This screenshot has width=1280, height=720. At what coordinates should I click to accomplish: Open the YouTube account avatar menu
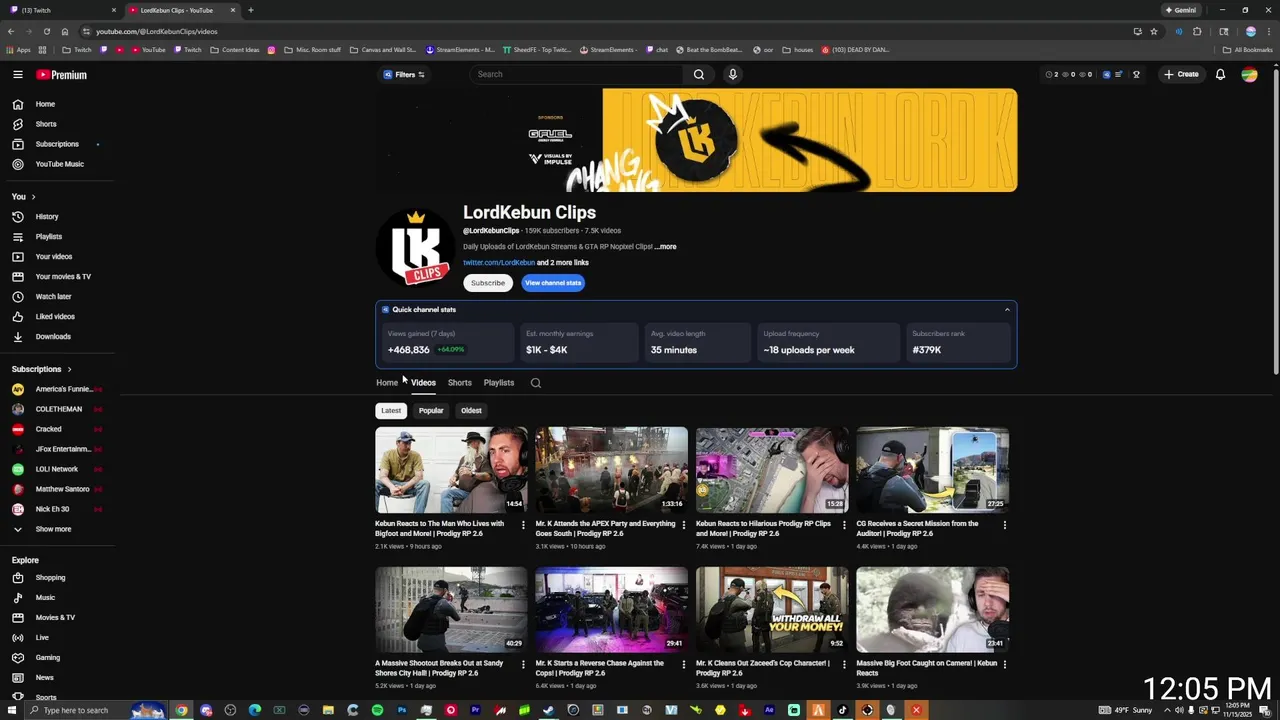coord(1249,74)
